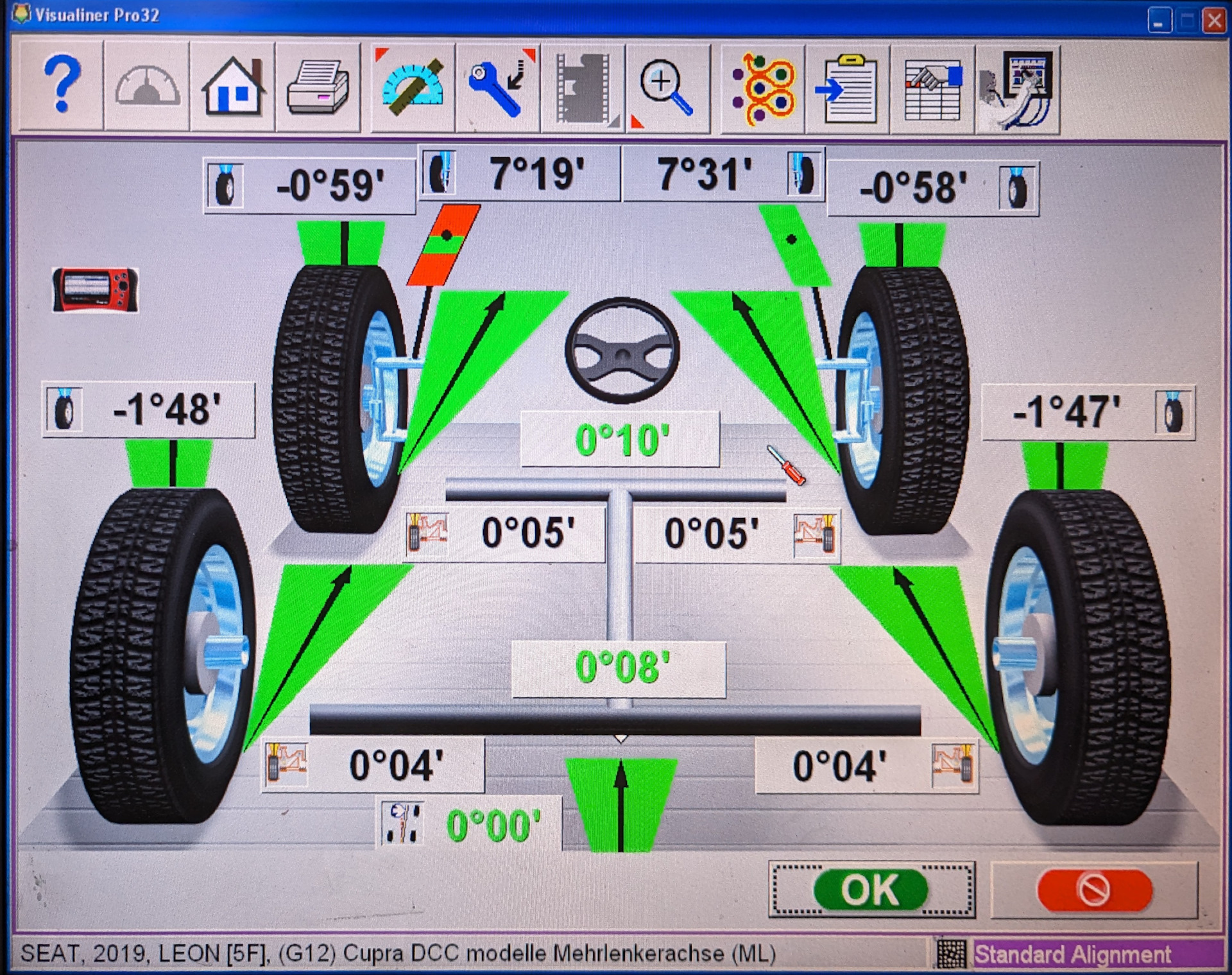Click the printer icon to print results
Viewport: 1232px width, 975px height.
[318, 88]
